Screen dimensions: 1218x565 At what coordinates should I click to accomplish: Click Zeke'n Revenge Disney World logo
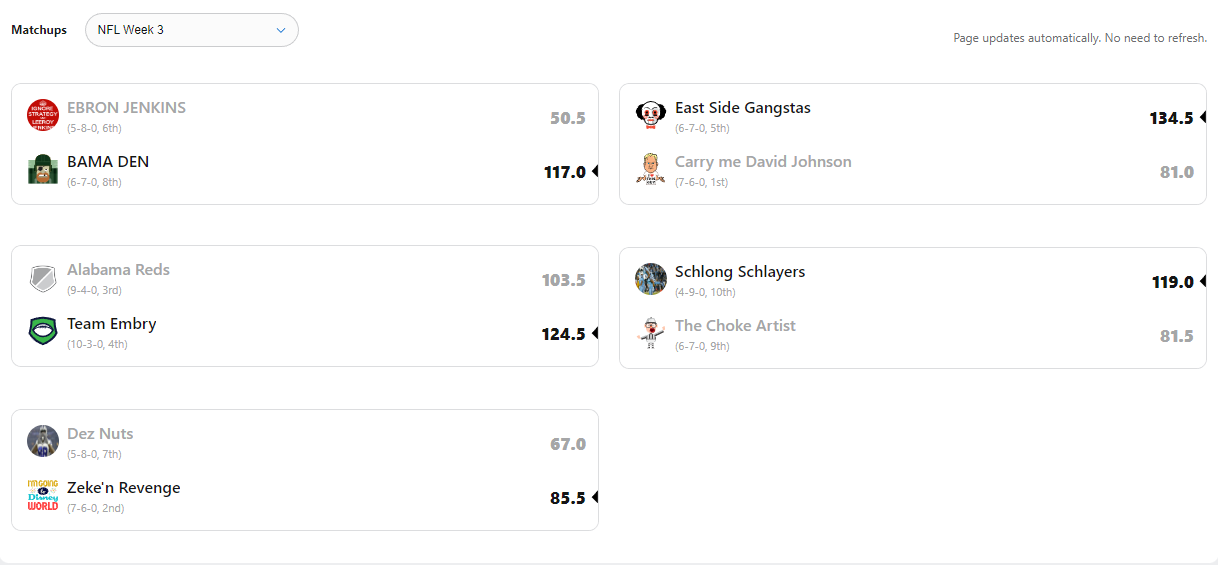click(43, 496)
